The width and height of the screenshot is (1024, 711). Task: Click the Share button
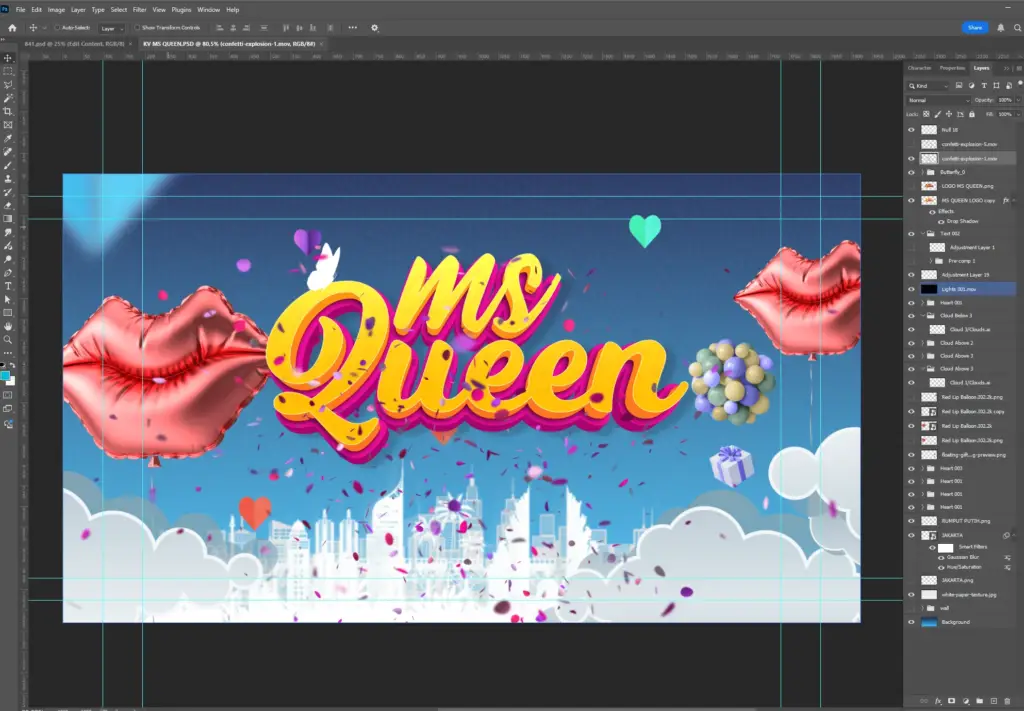click(x=974, y=28)
